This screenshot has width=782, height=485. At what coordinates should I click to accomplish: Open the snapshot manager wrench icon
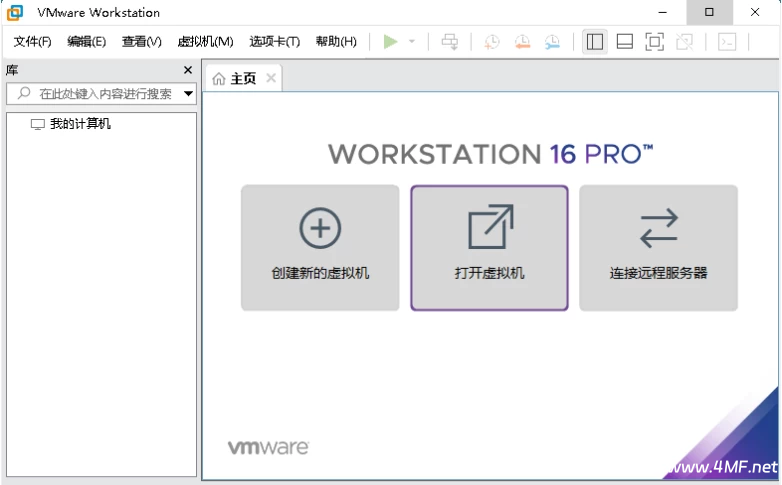pyautogui.click(x=552, y=41)
